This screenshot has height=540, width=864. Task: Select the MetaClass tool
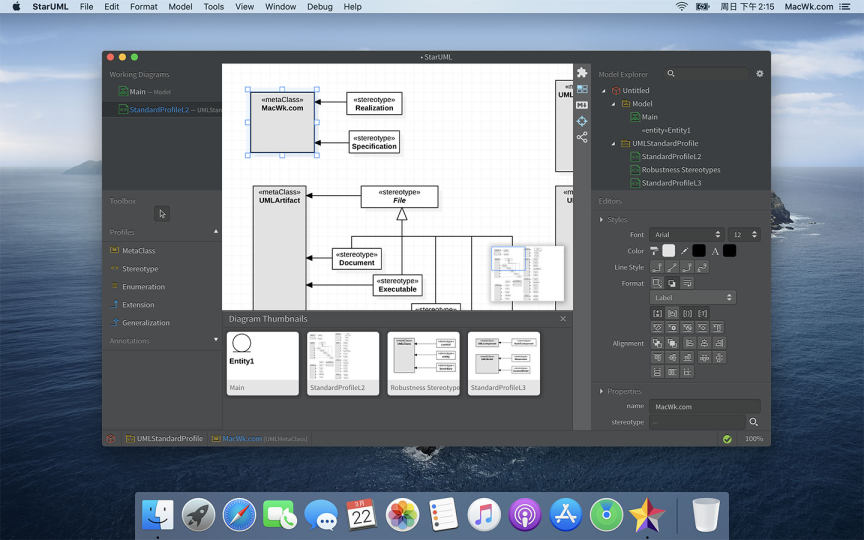pyautogui.click(x=138, y=251)
